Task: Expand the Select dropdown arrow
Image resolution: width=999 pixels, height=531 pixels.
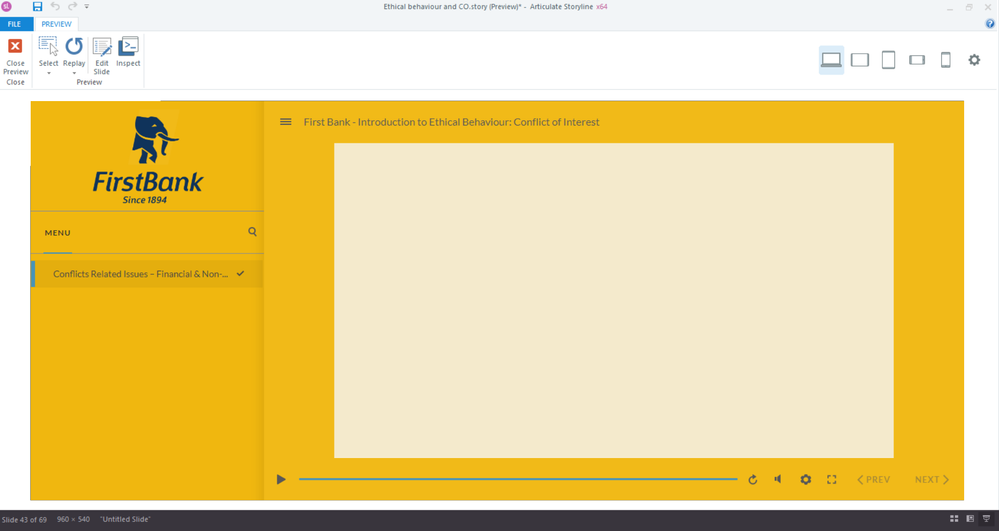Action: pyautogui.click(x=48, y=73)
